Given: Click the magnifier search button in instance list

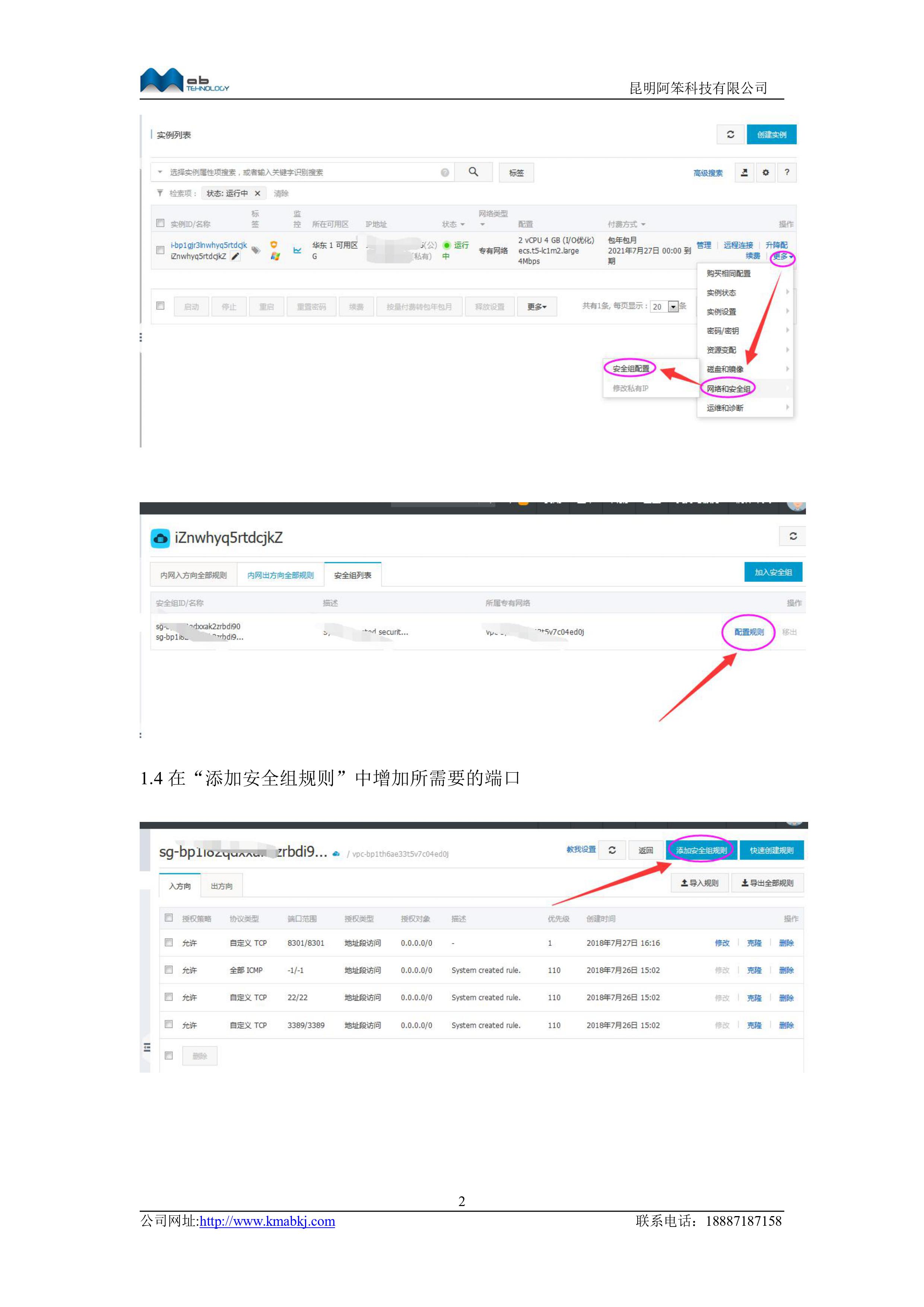Looking at the screenshot, I should pyautogui.click(x=473, y=172).
